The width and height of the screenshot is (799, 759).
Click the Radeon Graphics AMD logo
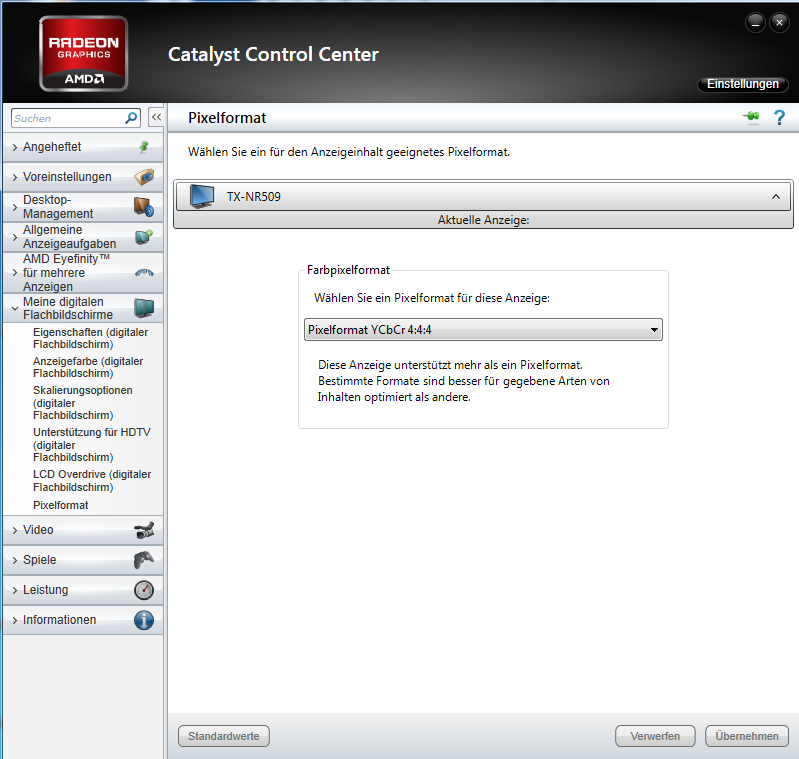pos(84,53)
